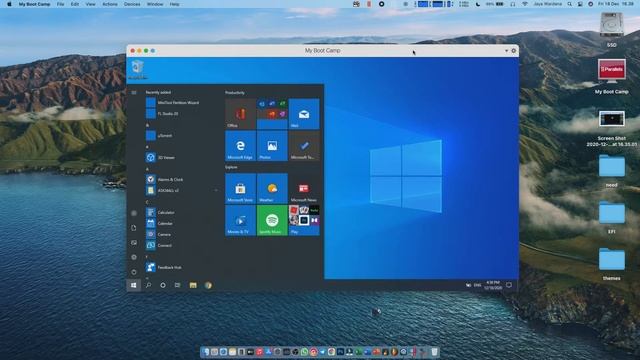This screenshot has width=640, height=360.
Task: Open the Actions menu
Action: [x=110, y=4]
